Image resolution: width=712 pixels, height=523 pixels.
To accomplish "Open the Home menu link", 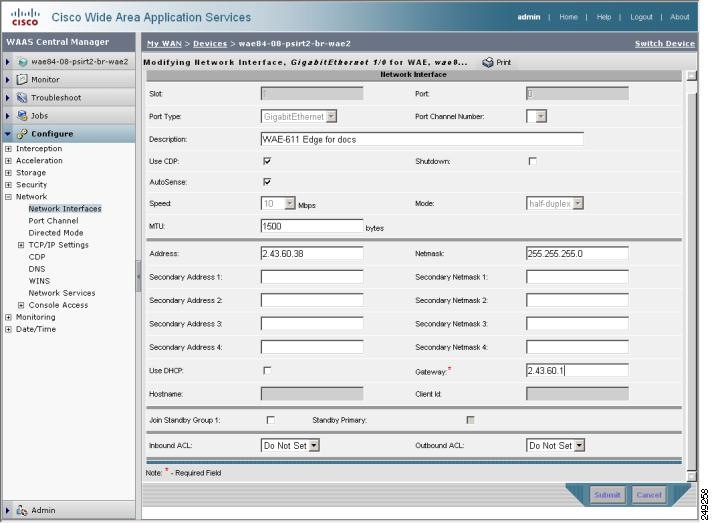I will pos(568,17).
